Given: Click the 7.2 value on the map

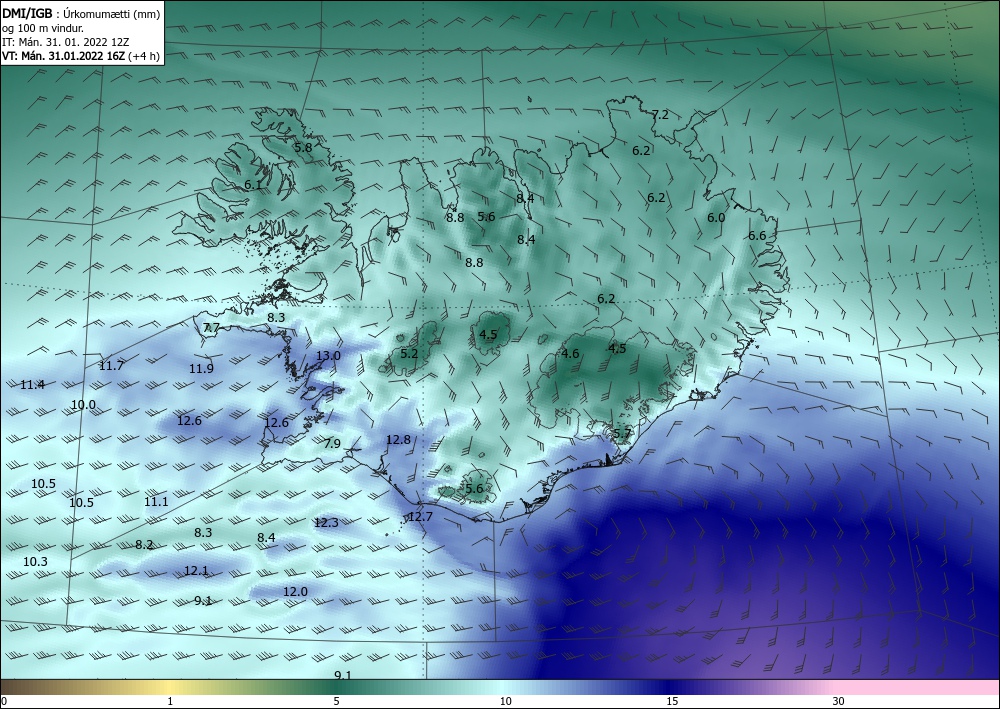Looking at the screenshot, I should (x=661, y=115).
